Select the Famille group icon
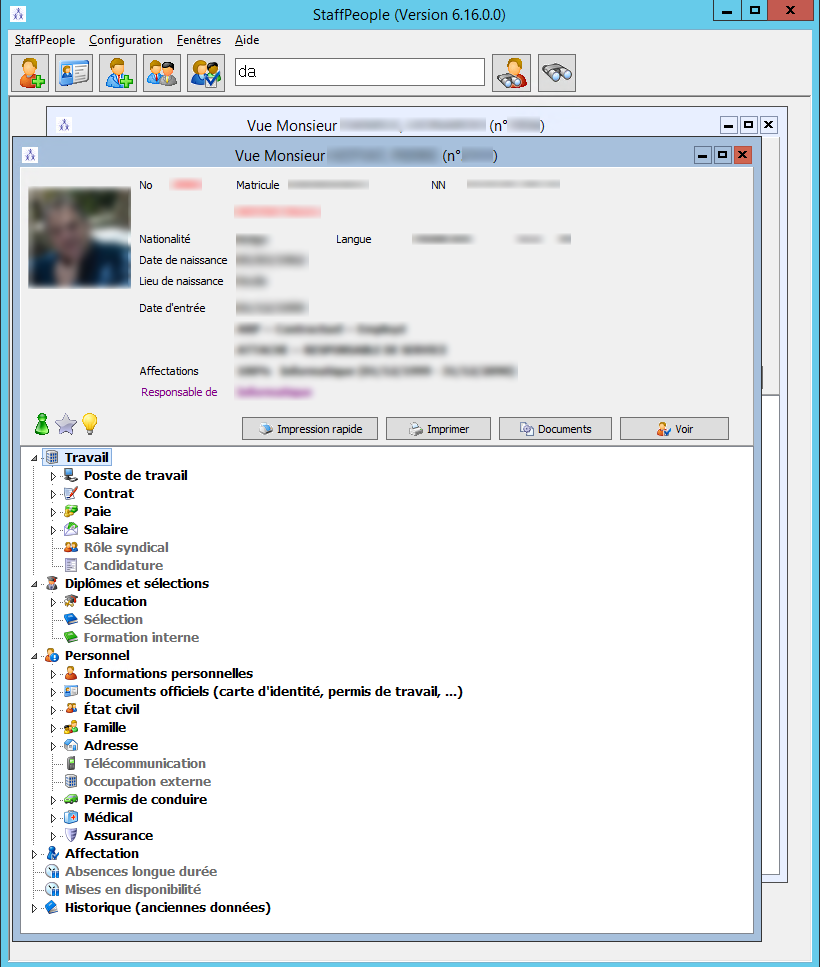Screen dimensions: 820x967 (71, 727)
